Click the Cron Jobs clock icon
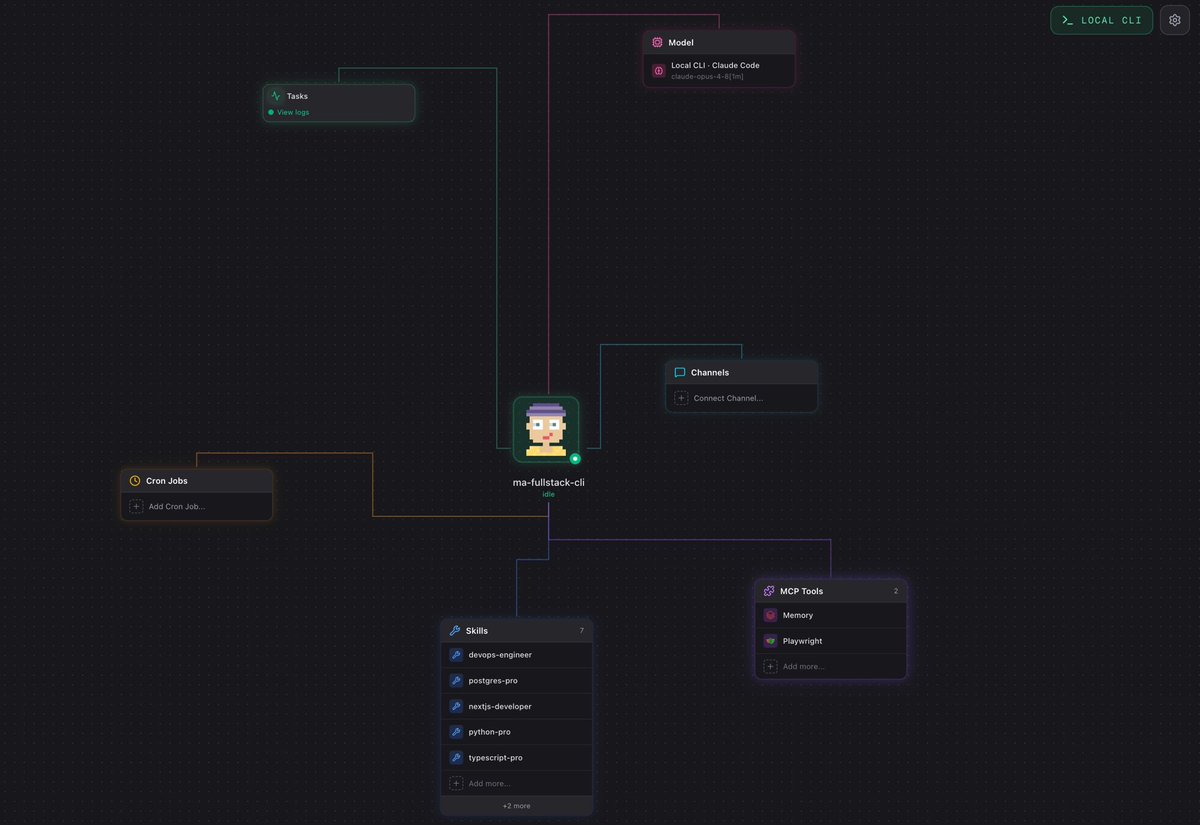This screenshot has height=825, width=1200. (135, 480)
